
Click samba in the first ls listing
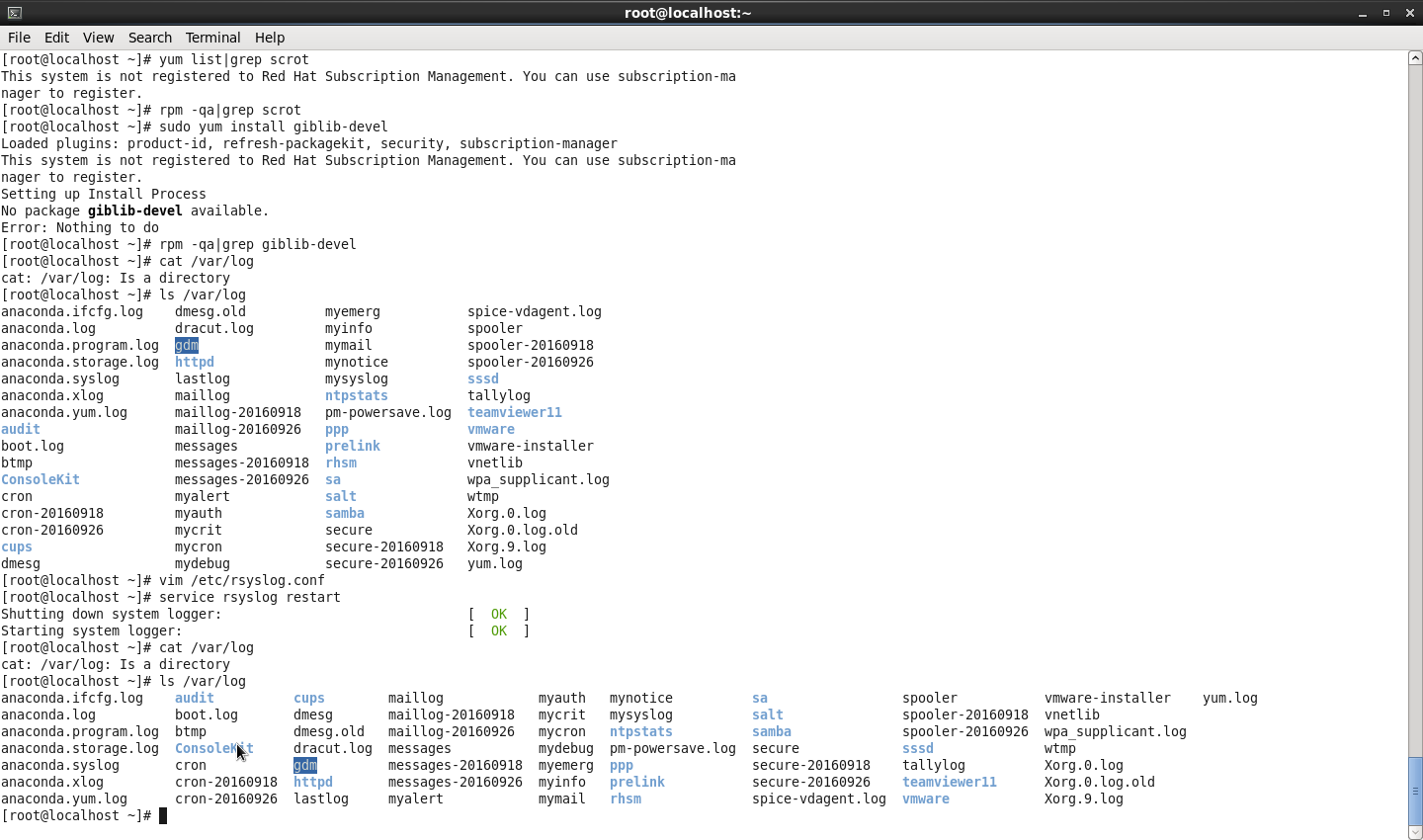click(x=345, y=513)
